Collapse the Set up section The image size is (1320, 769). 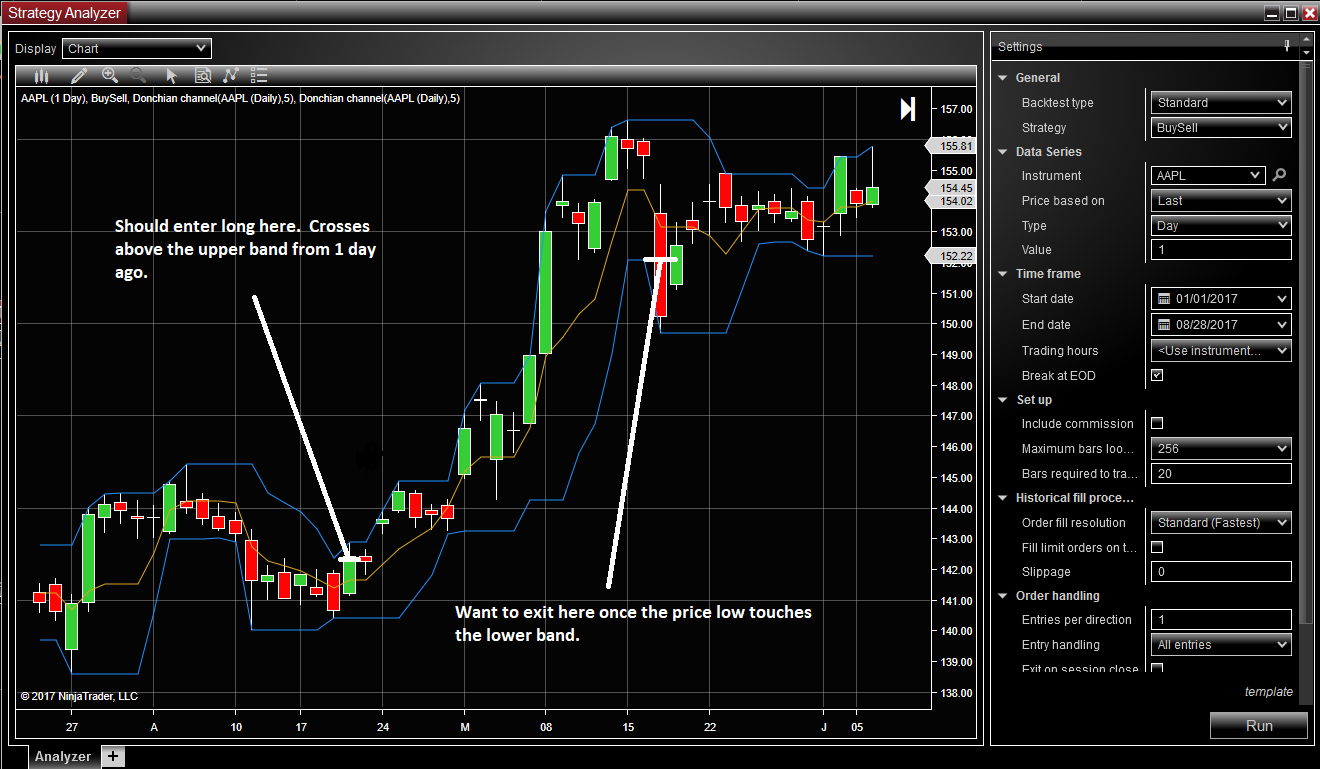(x=1003, y=400)
